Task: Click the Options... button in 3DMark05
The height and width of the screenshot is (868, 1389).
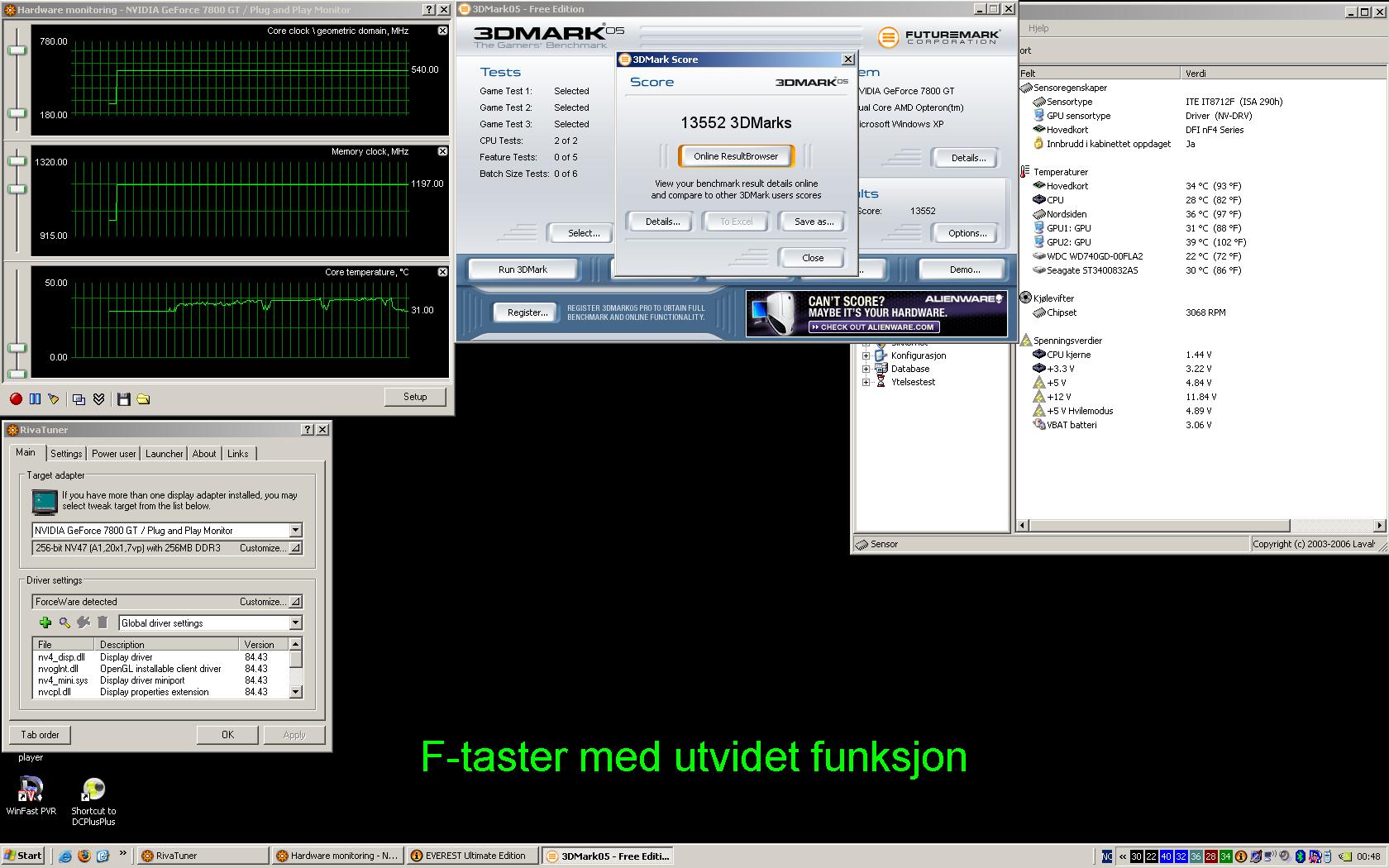Action: pyautogui.click(x=967, y=233)
